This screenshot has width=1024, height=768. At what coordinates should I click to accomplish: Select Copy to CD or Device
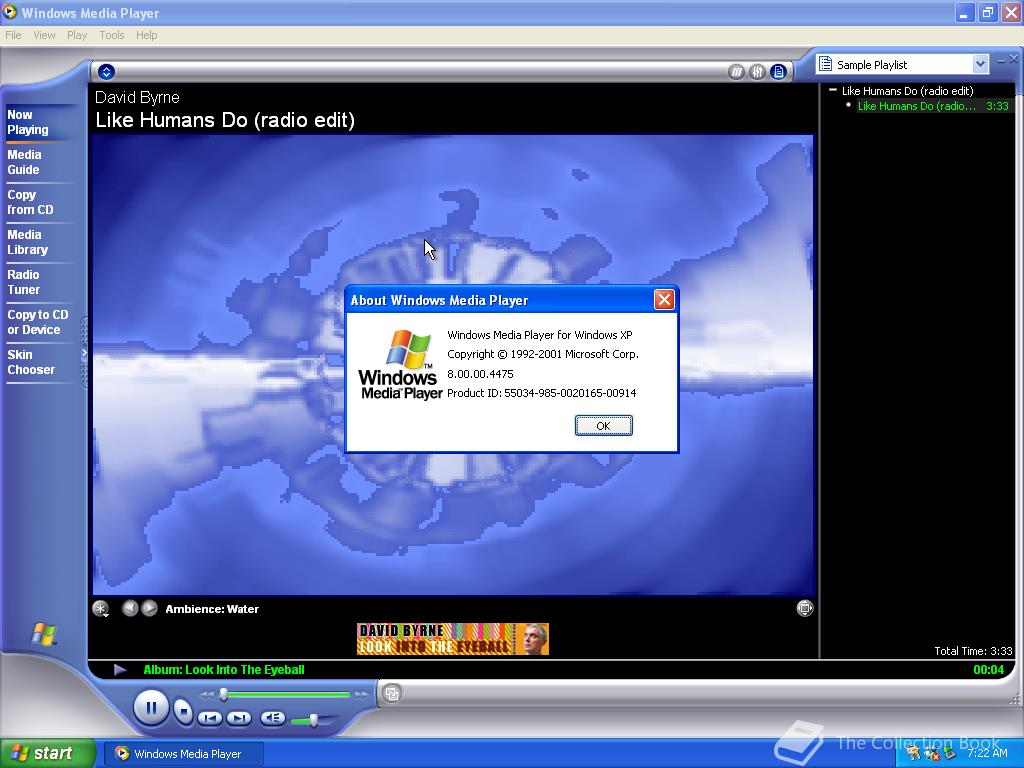pos(37,322)
